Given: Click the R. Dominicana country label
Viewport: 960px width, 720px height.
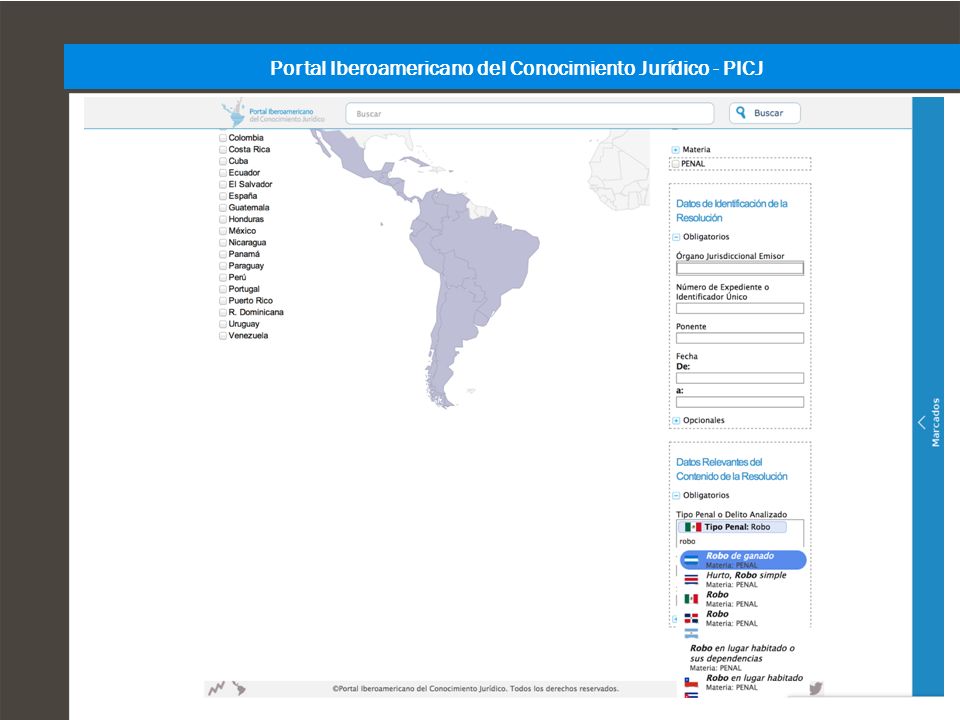Looking at the screenshot, I should click(x=256, y=312).
